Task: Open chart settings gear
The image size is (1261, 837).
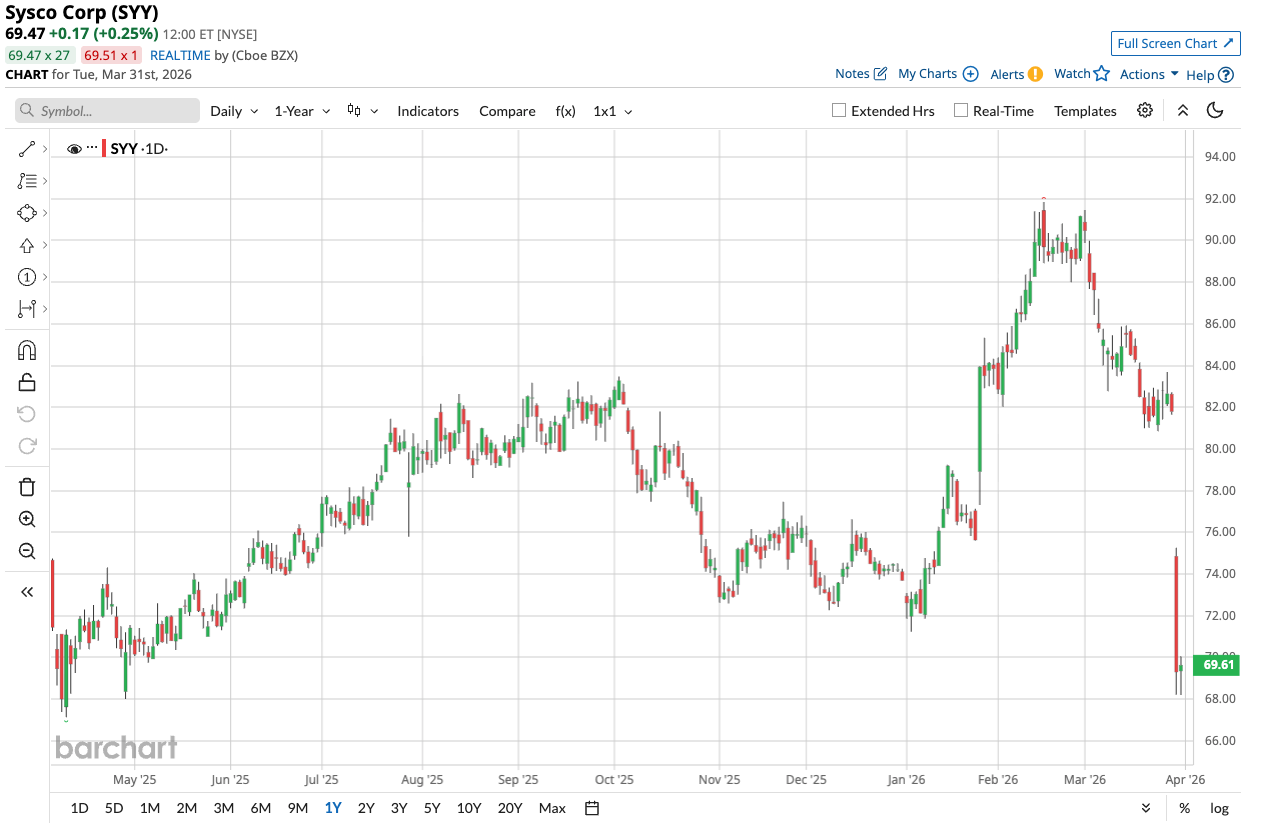Action: [1145, 110]
